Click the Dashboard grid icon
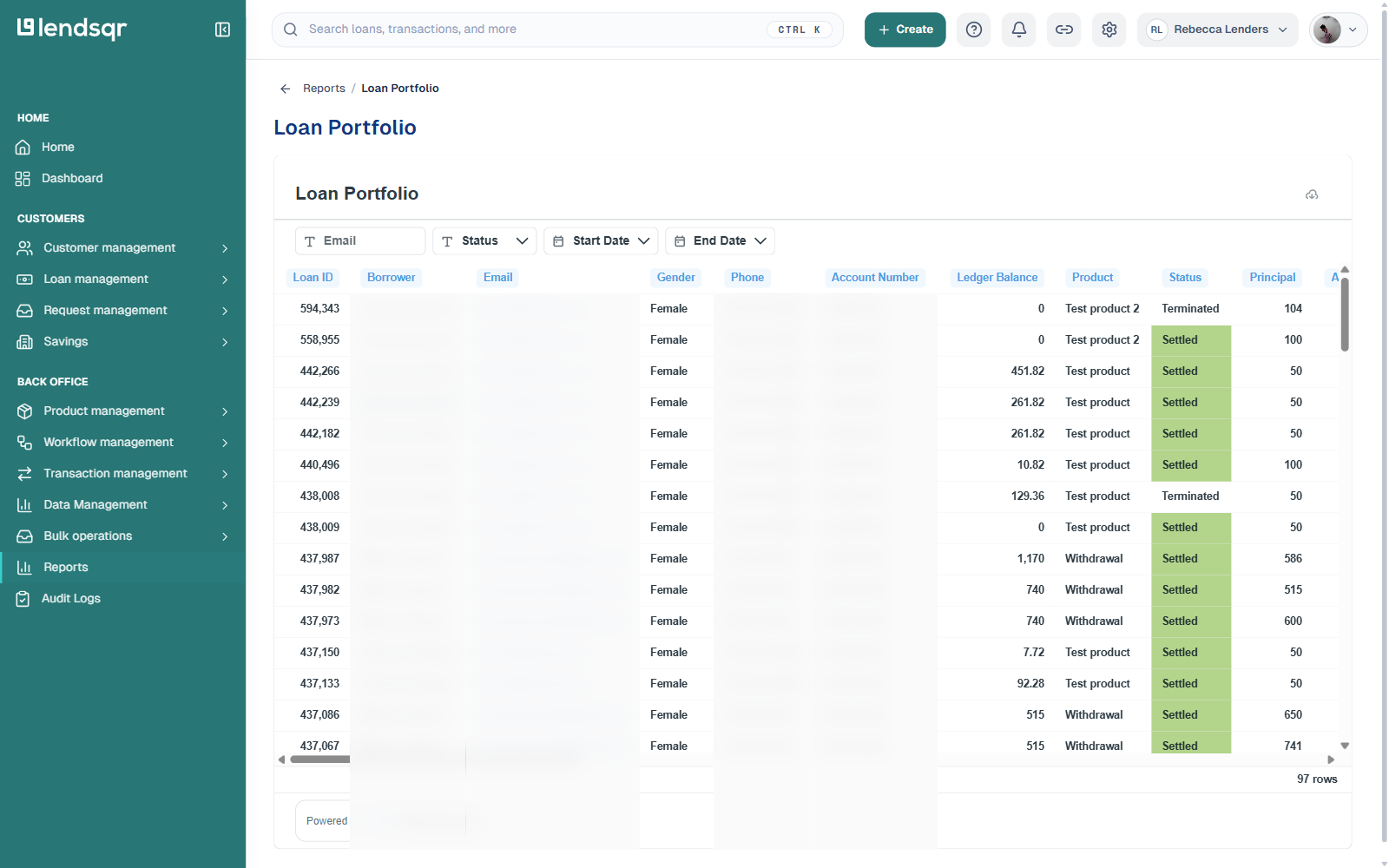1389x868 pixels. [23, 179]
